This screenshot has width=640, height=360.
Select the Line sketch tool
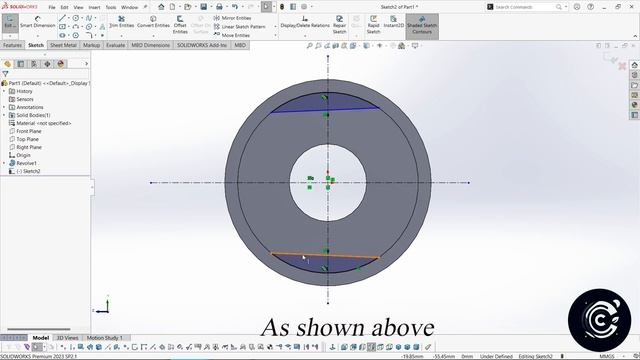(62, 18)
